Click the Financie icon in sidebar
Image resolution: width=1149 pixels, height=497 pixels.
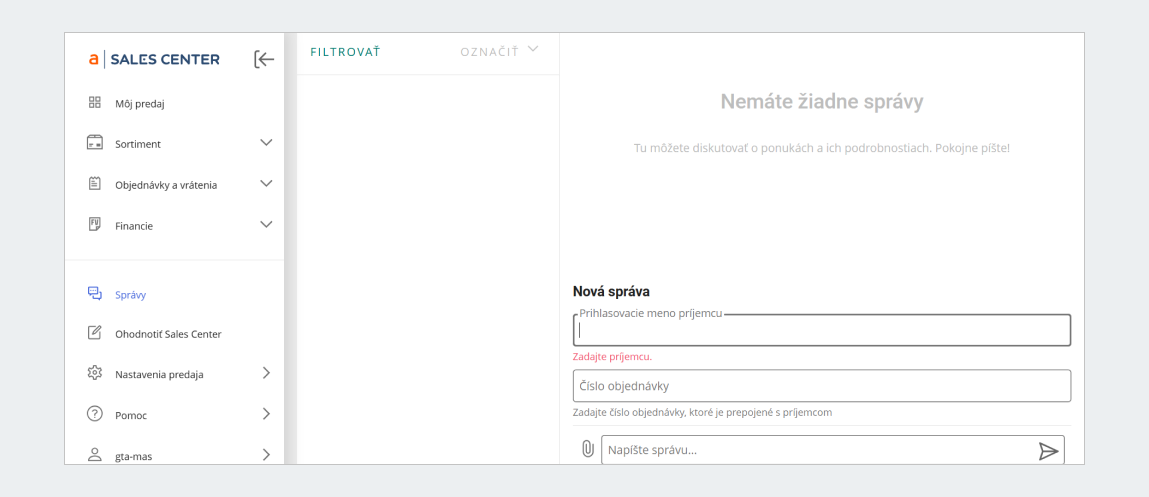pyautogui.click(x=95, y=225)
